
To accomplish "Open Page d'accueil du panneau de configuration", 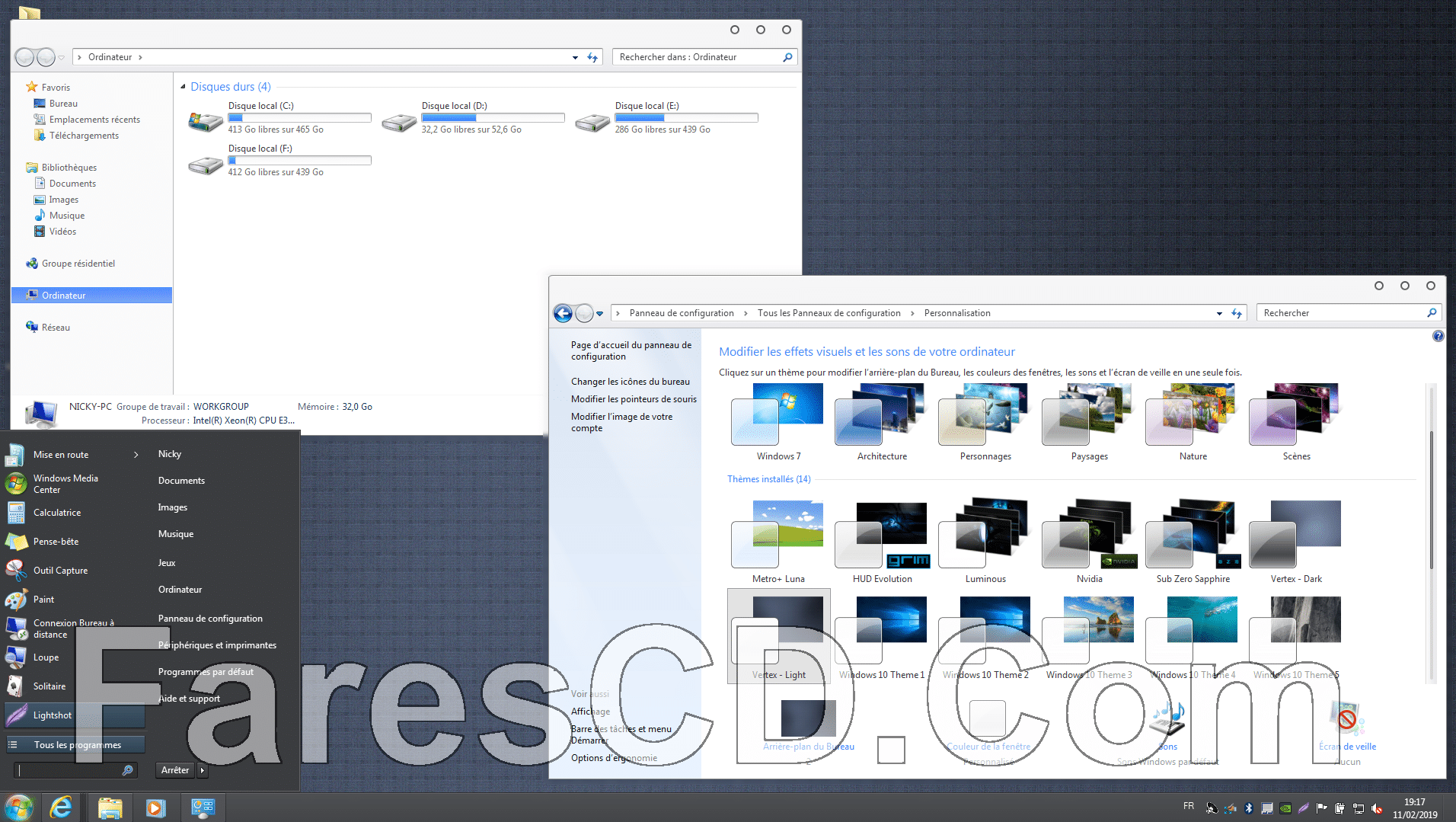I will [631, 350].
